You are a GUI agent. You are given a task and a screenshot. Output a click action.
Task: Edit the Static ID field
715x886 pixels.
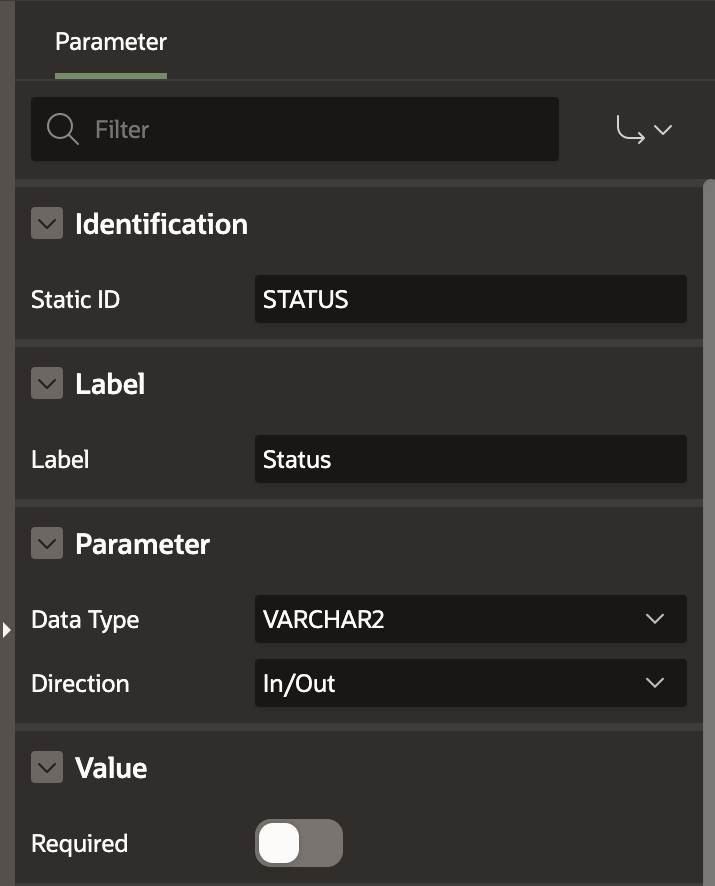pyautogui.click(x=470, y=299)
